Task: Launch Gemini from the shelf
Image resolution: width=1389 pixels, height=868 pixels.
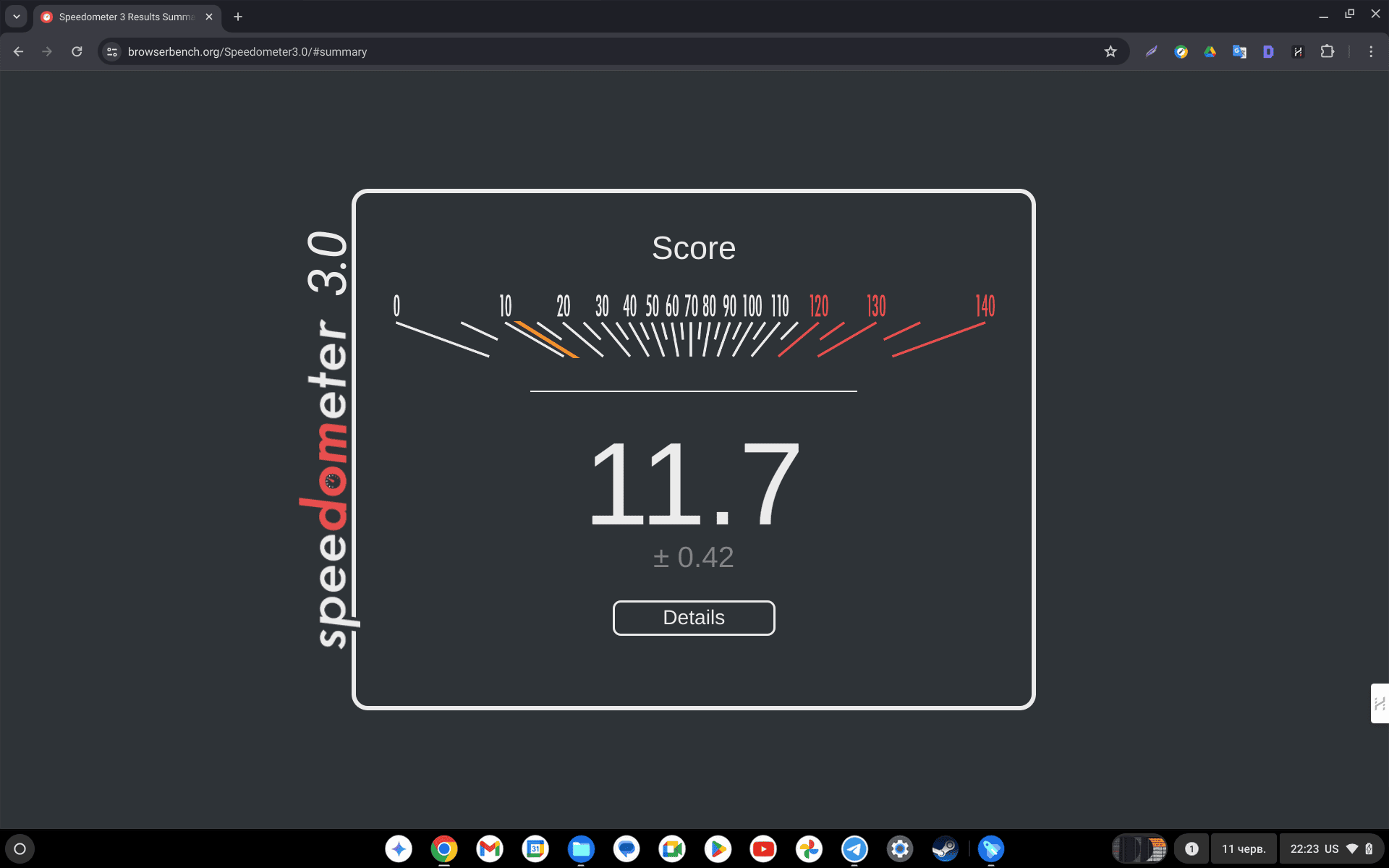Action: coord(399,848)
